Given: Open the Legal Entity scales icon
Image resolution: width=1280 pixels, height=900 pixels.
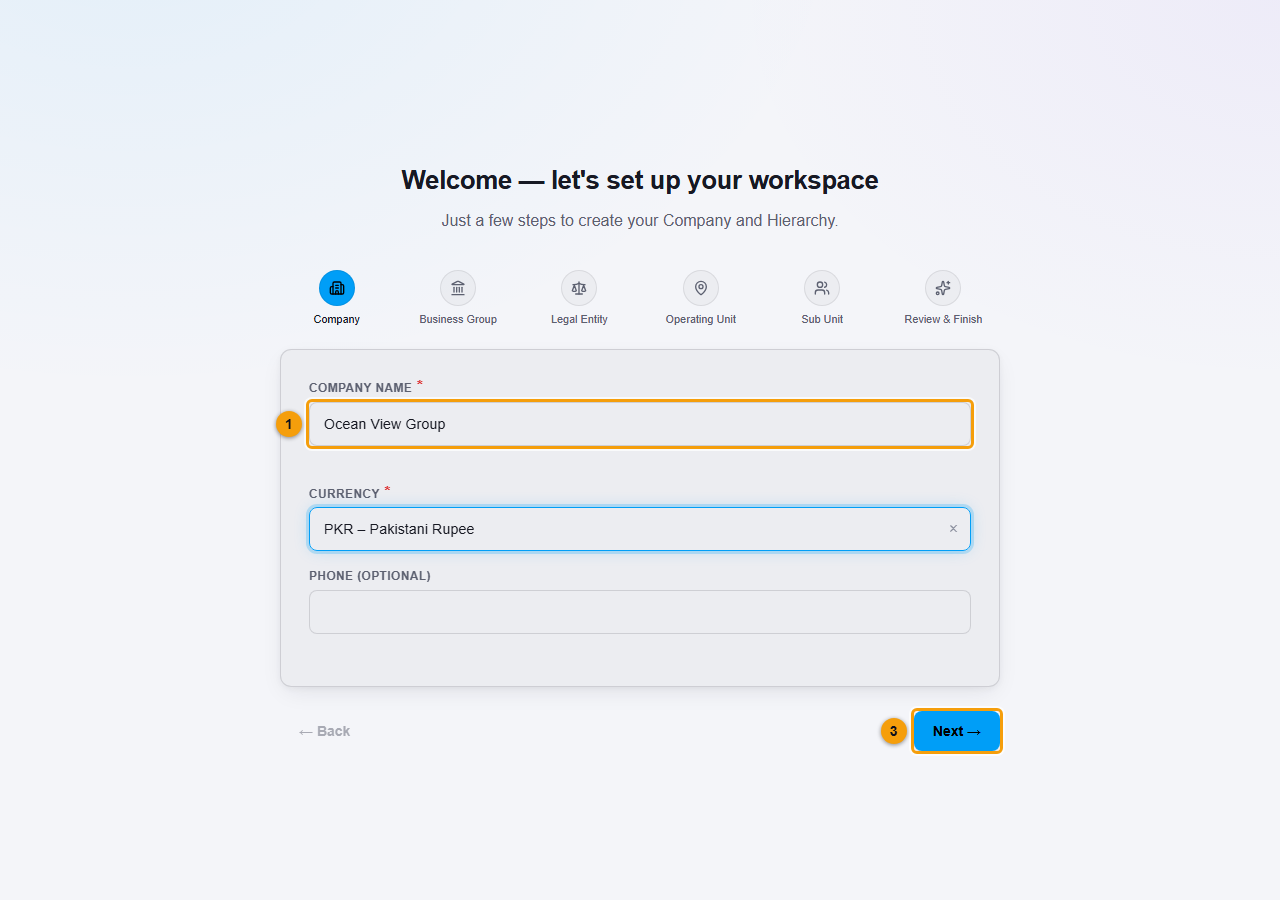Looking at the screenshot, I should click(579, 288).
